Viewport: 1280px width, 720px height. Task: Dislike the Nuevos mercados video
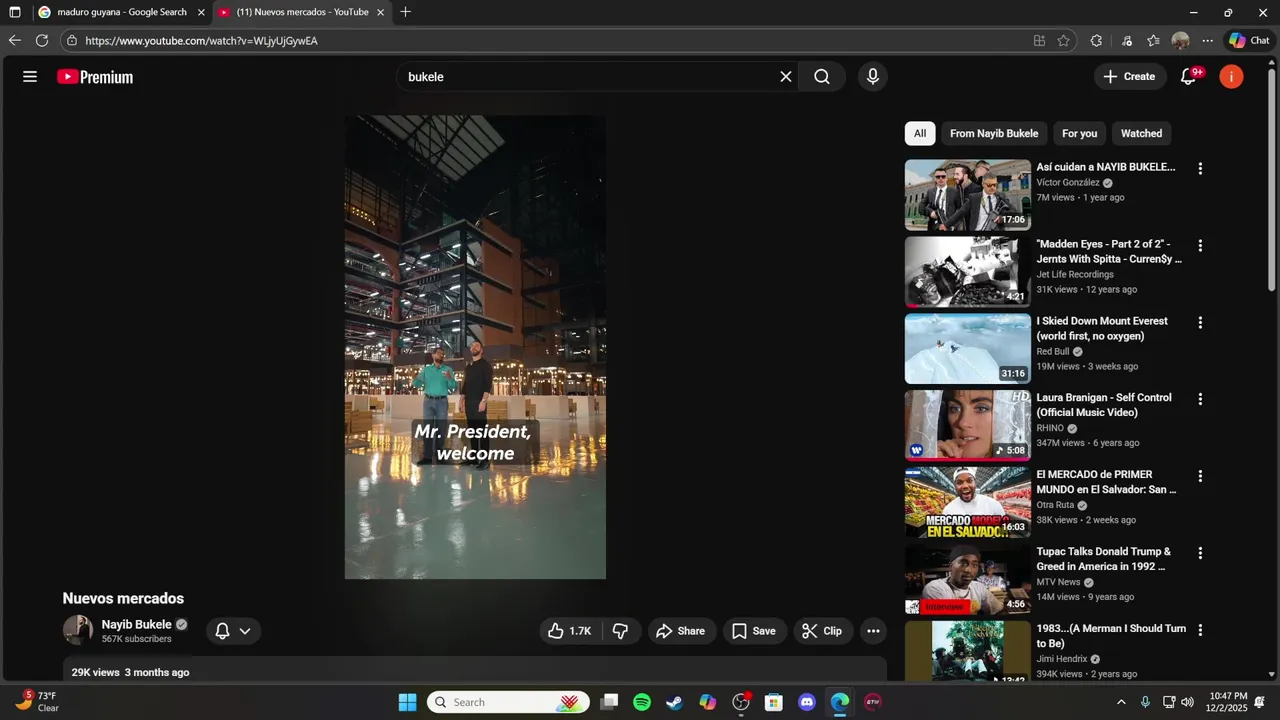click(620, 631)
